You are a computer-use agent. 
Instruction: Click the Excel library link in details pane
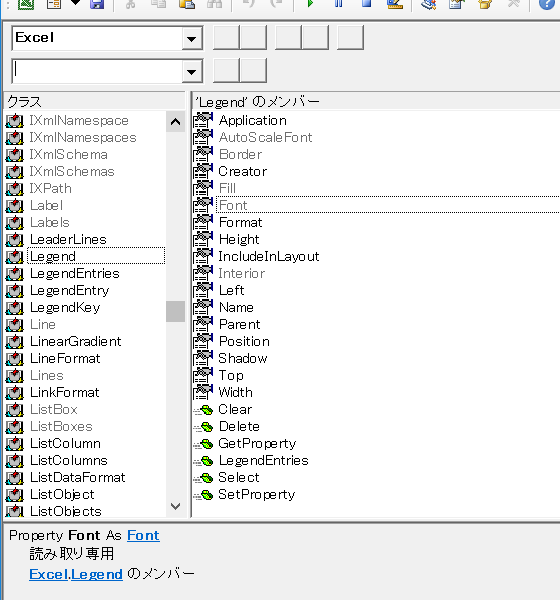coord(49,574)
